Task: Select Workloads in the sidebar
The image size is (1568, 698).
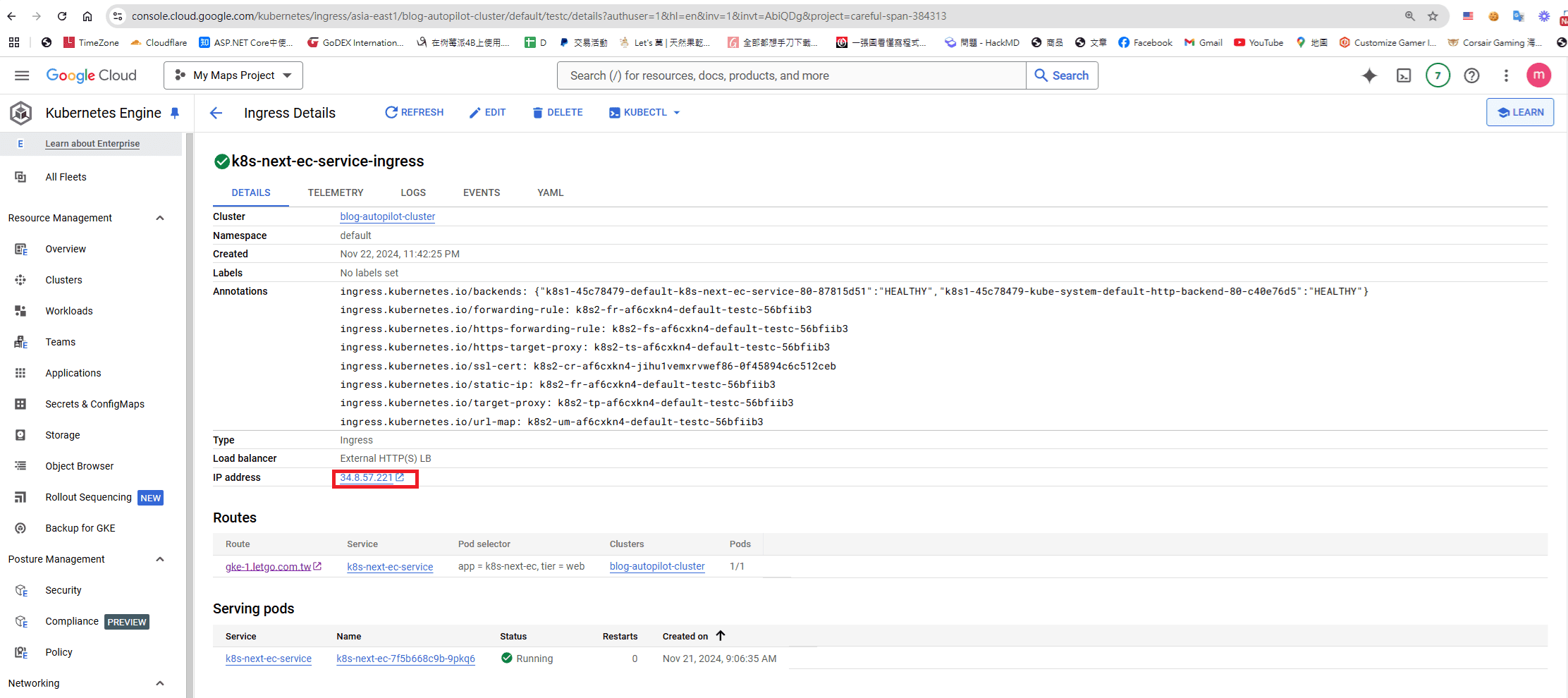Action: 68,311
